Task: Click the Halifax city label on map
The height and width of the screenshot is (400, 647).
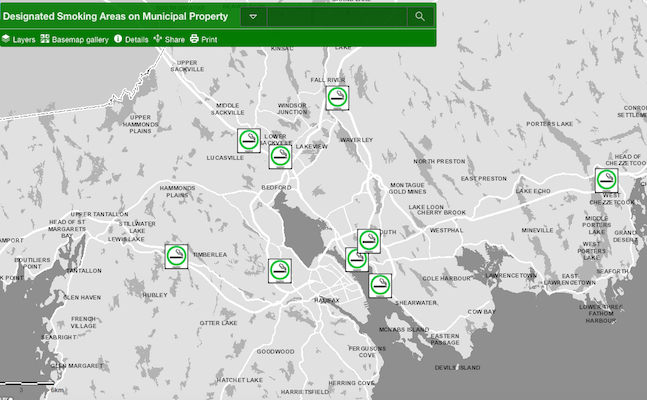Action: point(327,300)
